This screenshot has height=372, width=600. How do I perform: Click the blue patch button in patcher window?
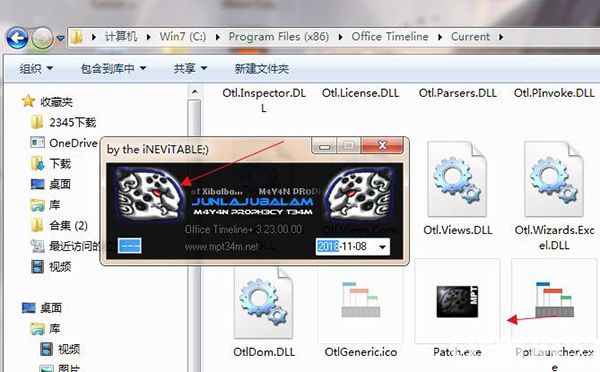[129, 246]
